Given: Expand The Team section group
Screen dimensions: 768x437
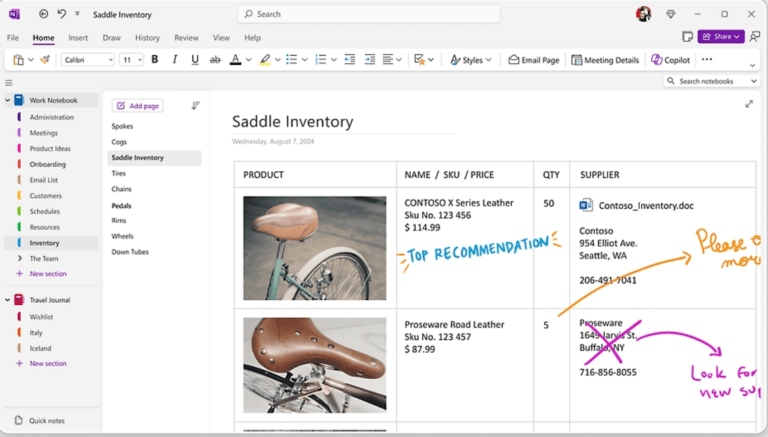Looking at the screenshot, I should pos(20,258).
